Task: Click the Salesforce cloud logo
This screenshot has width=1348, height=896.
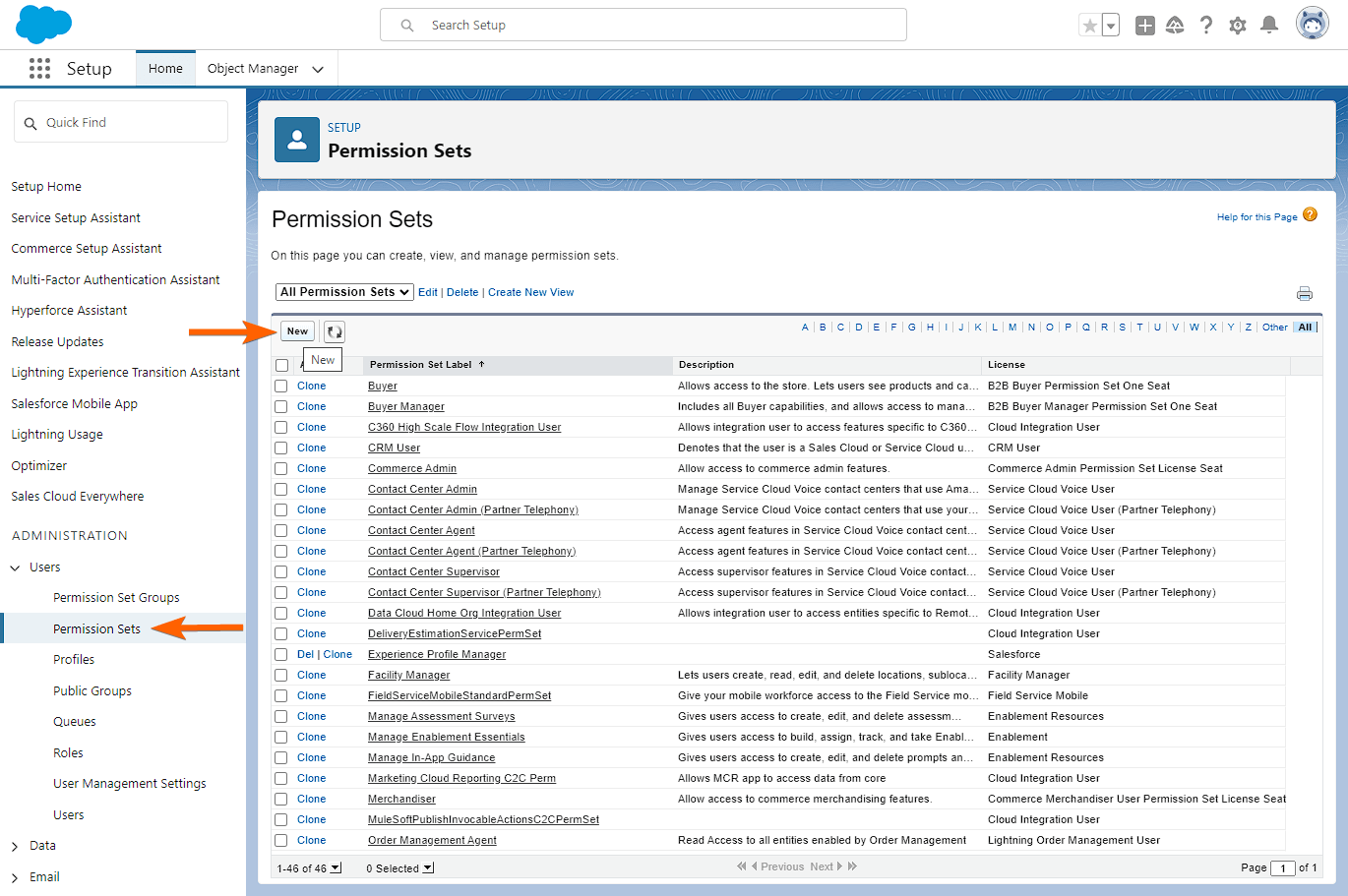Action: pyautogui.click(x=44, y=25)
